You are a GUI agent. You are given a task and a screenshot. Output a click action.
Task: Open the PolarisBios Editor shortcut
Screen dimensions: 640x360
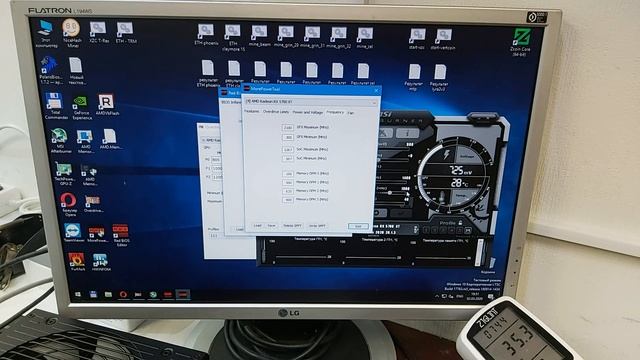[x=50, y=69]
